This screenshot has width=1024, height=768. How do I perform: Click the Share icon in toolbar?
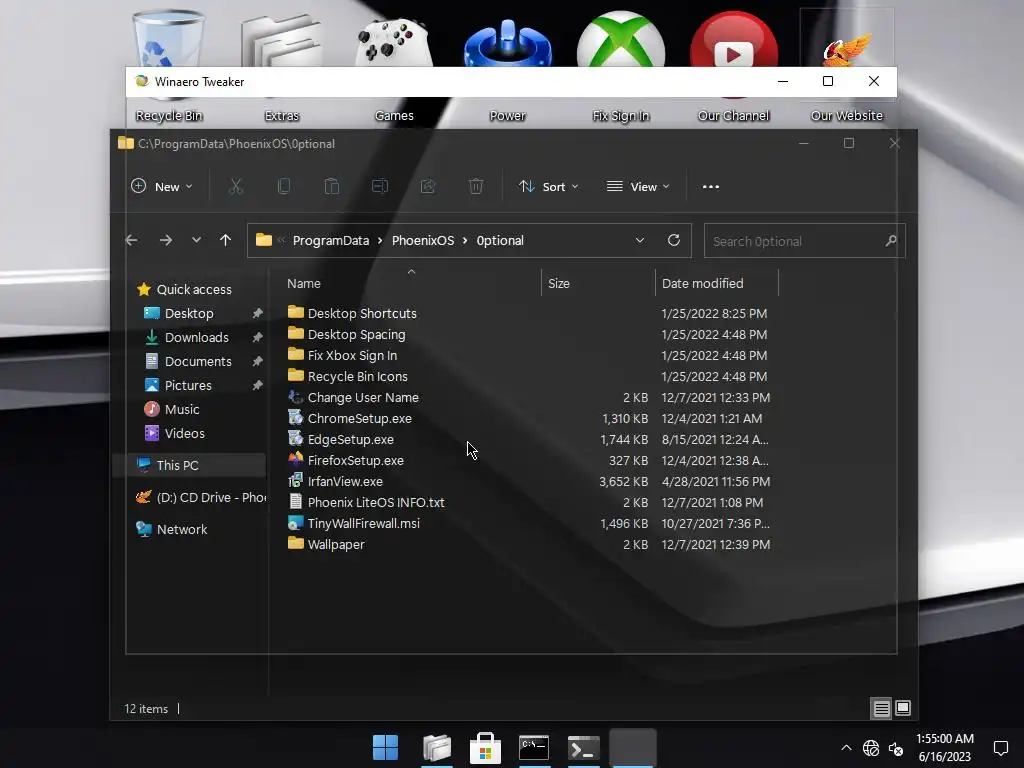click(x=428, y=187)
